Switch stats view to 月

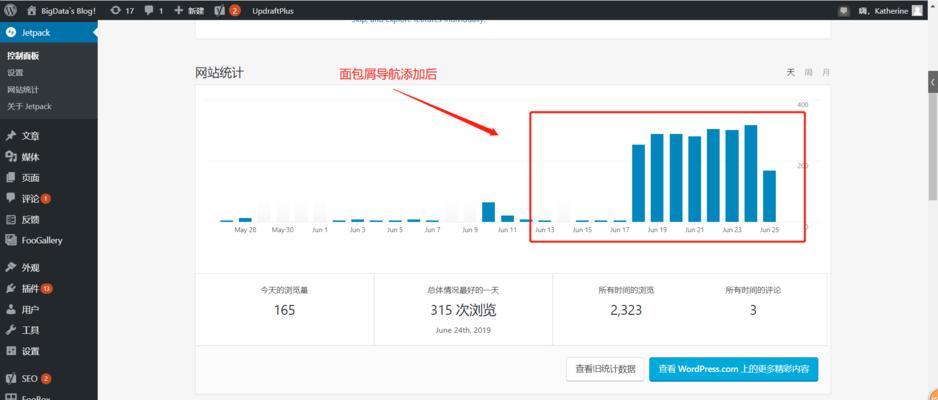tap(826, 72)
